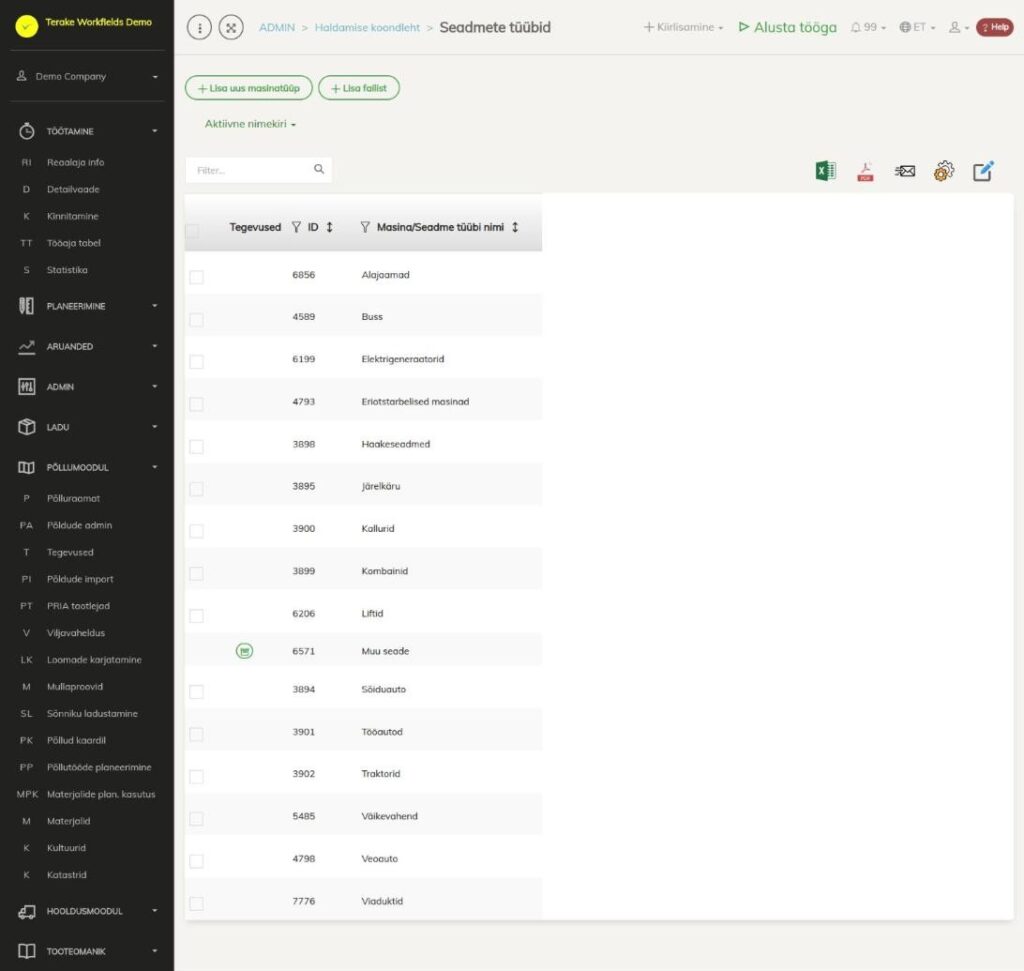The height and width of the screenshot is (971, 1024).
Task: Select the Buss row checkbox
Action: 196,319
